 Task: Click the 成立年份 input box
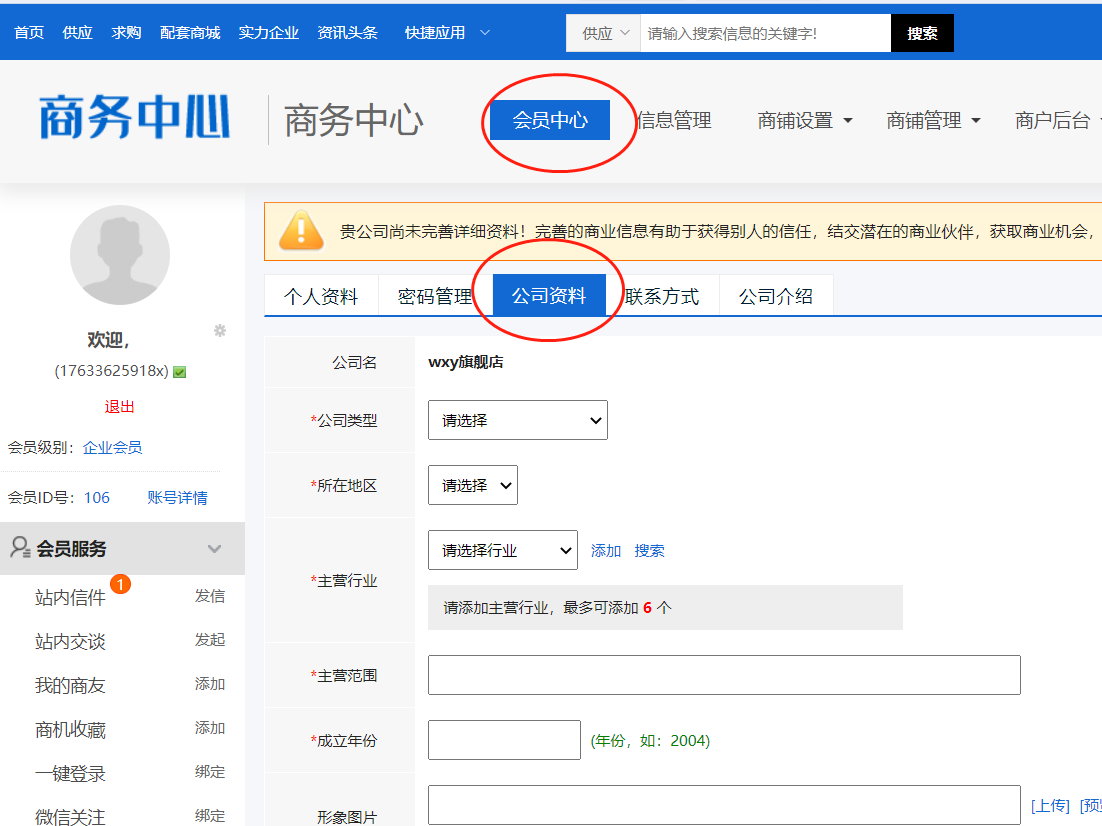[x=504, y=740]
